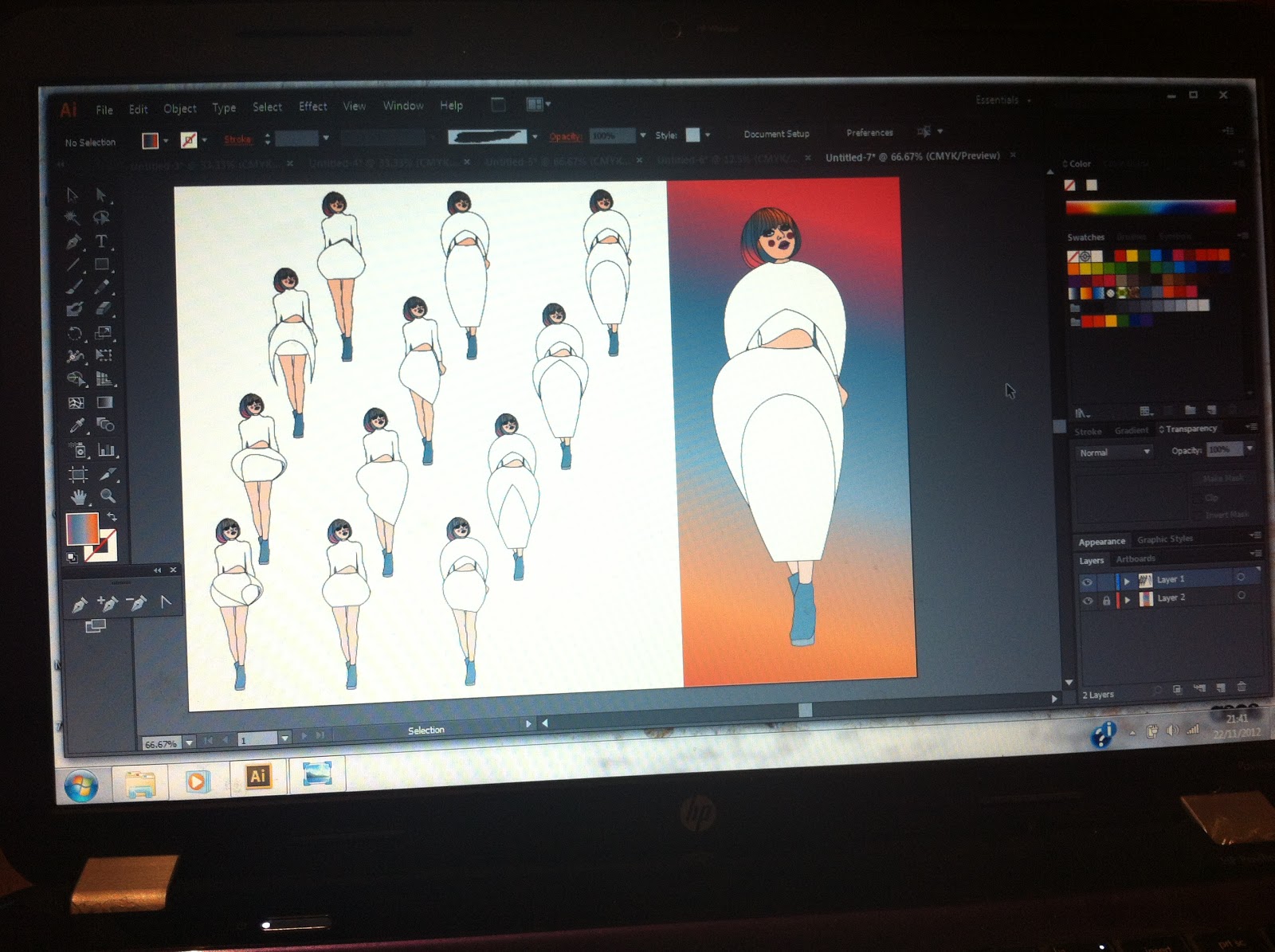Select the Perspective Grid tool

point(104,379)
